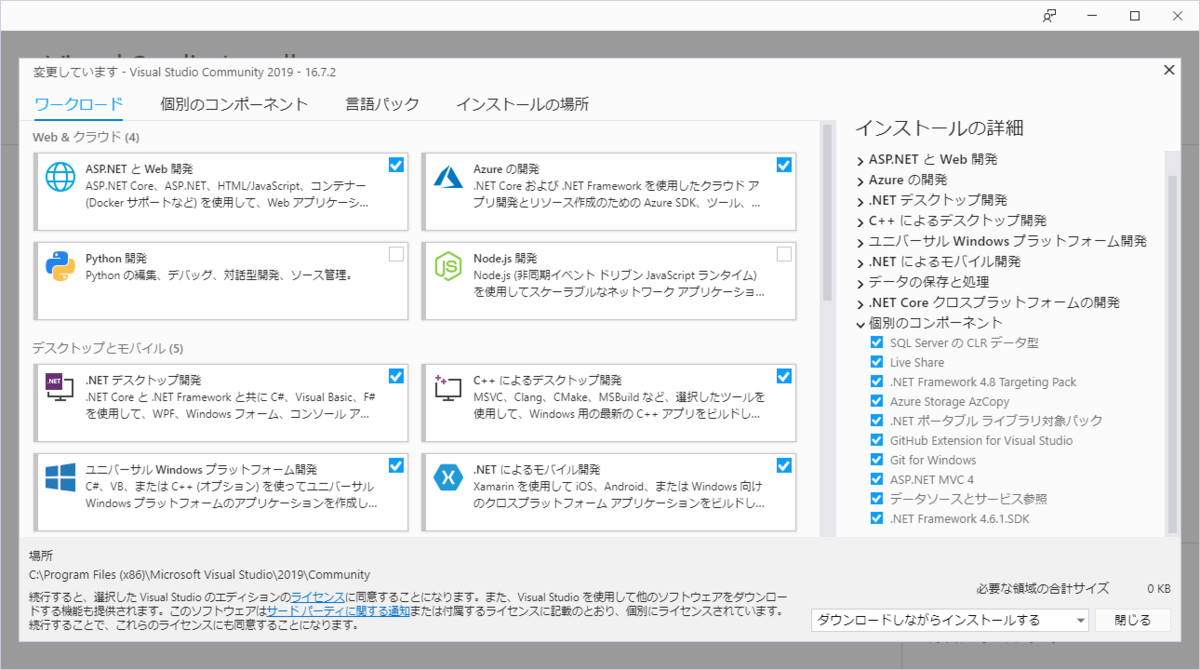The height and width of the screenshot is (670, 1200).
Task: Uncheck .NET Framework 4.8 Targeting Pack
Action: (x=877, y=382)
